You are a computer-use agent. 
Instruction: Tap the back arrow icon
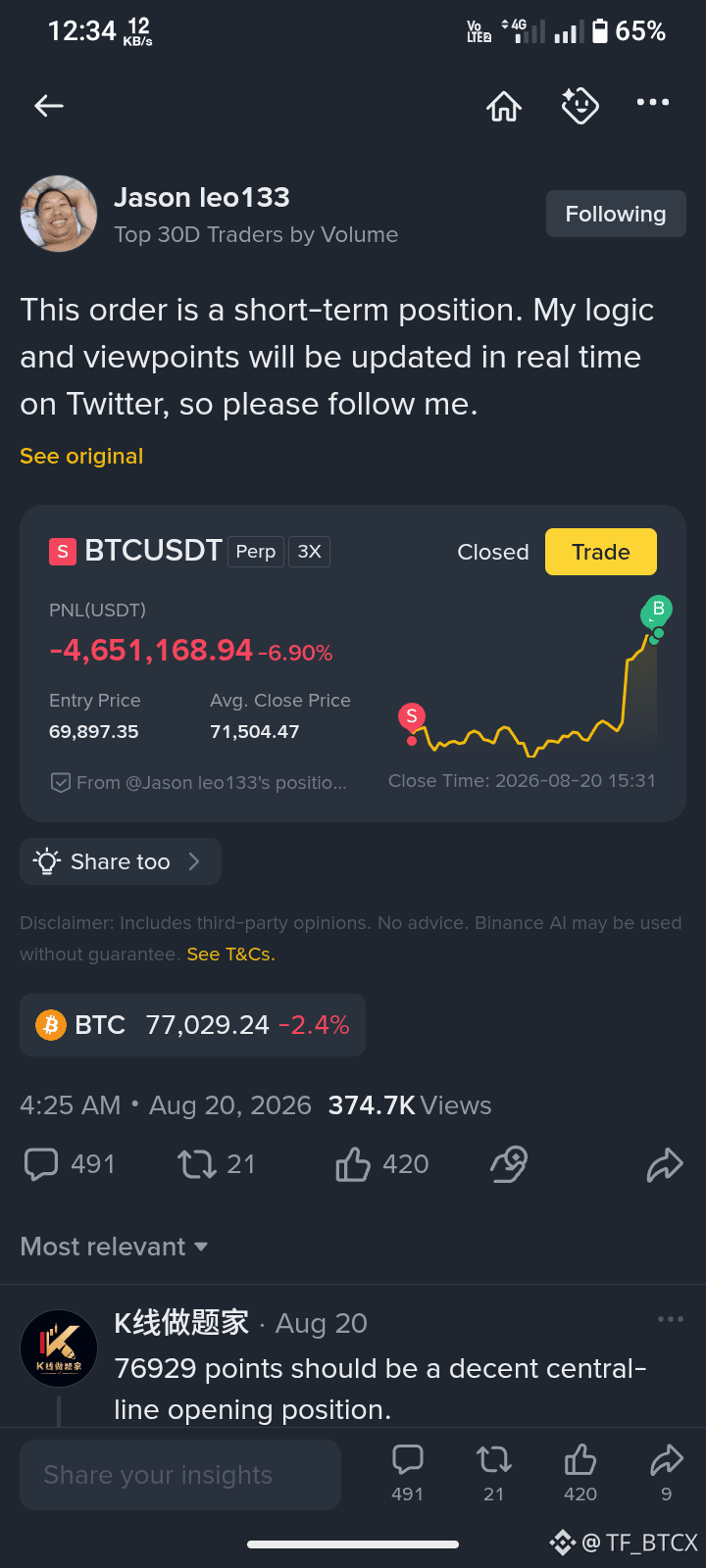49,106
